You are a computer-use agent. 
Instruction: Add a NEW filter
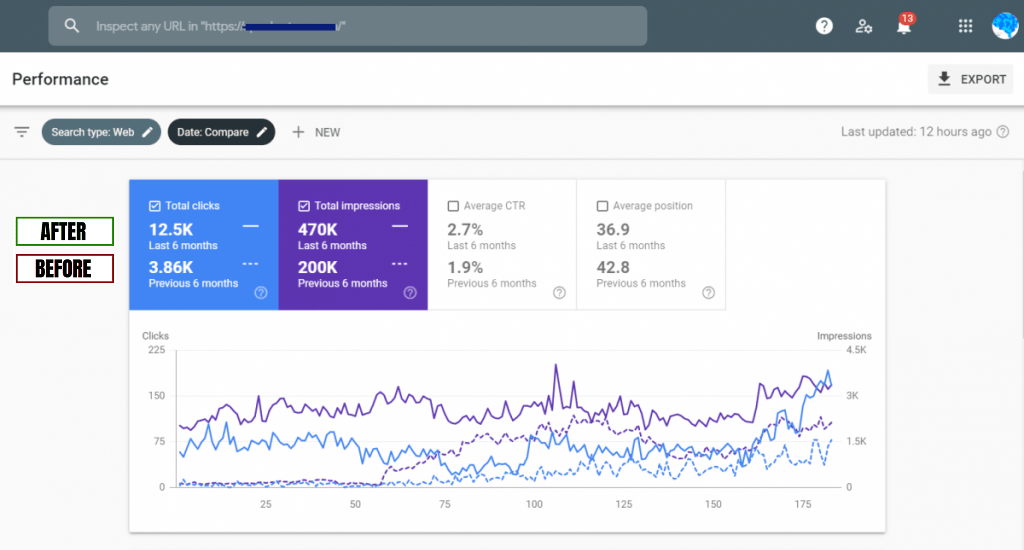[316, 132]
